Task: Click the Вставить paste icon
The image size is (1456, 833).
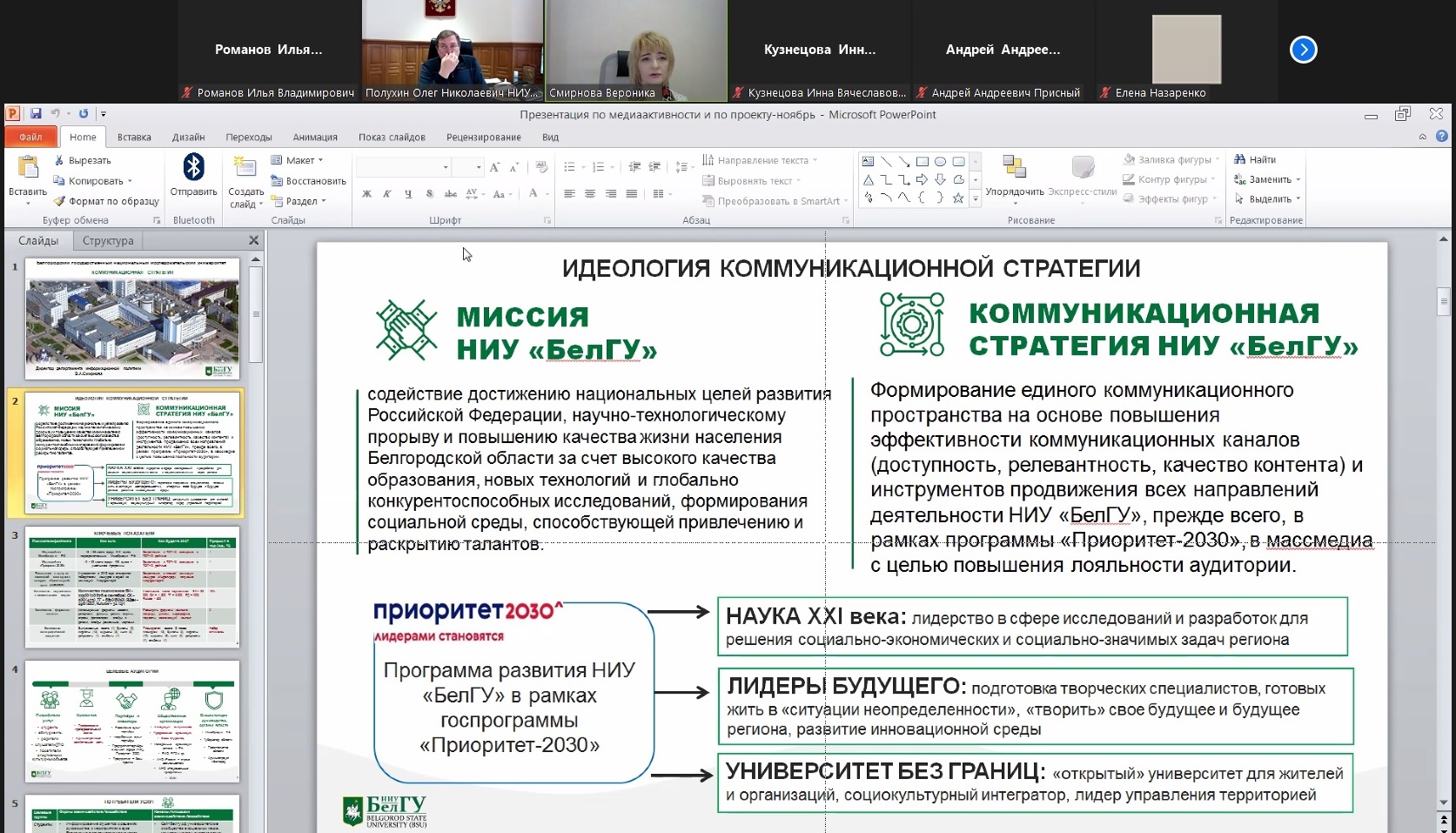Action: coord(28,168)
